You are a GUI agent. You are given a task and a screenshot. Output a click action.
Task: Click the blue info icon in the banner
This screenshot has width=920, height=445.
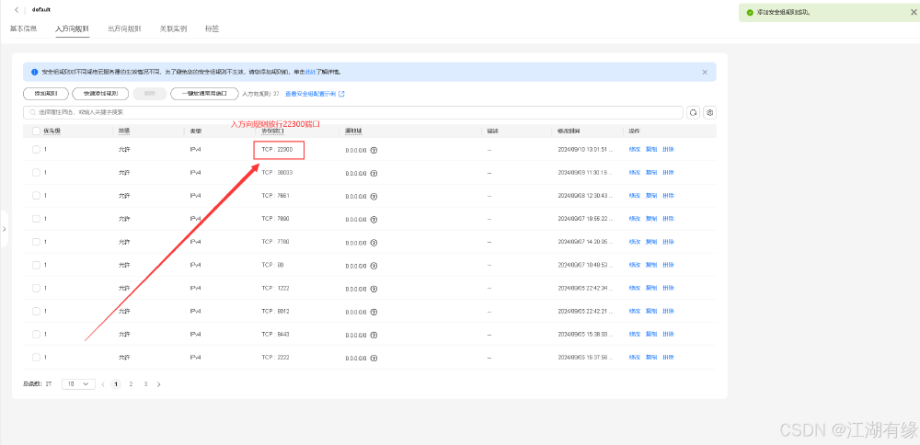[x=35, y=72]
